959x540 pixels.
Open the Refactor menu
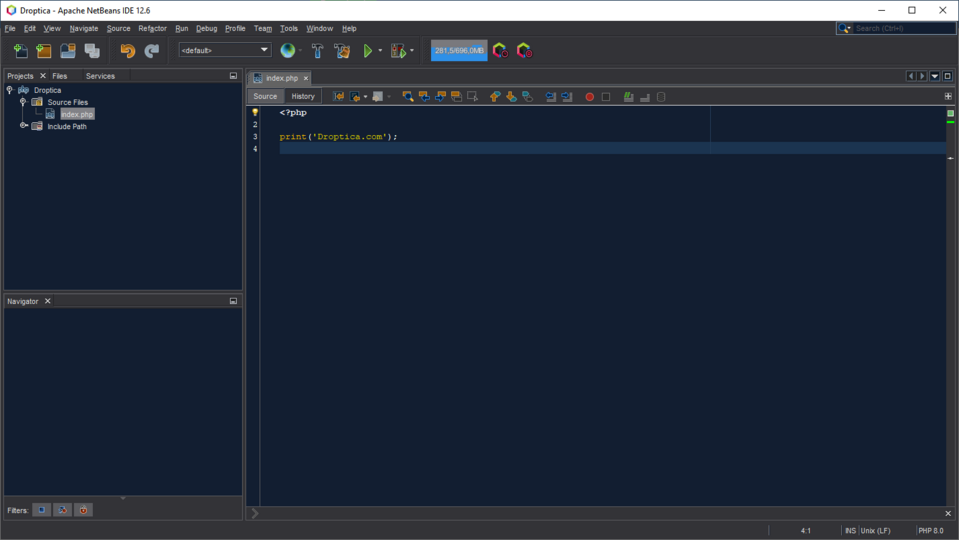(x=152, y=28)
